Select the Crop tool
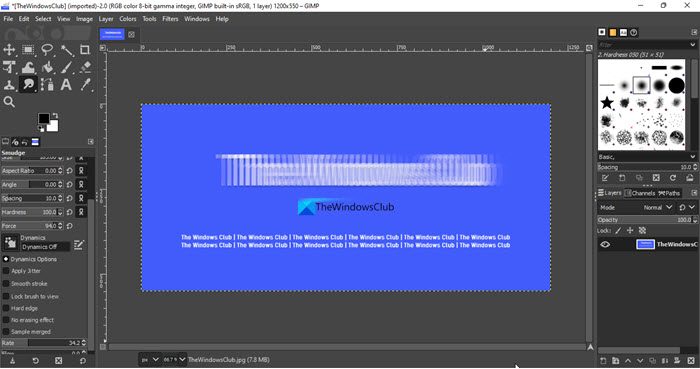The height and width of the screenshot is (369, 700). pyautogui.click(x=85, y=50)
